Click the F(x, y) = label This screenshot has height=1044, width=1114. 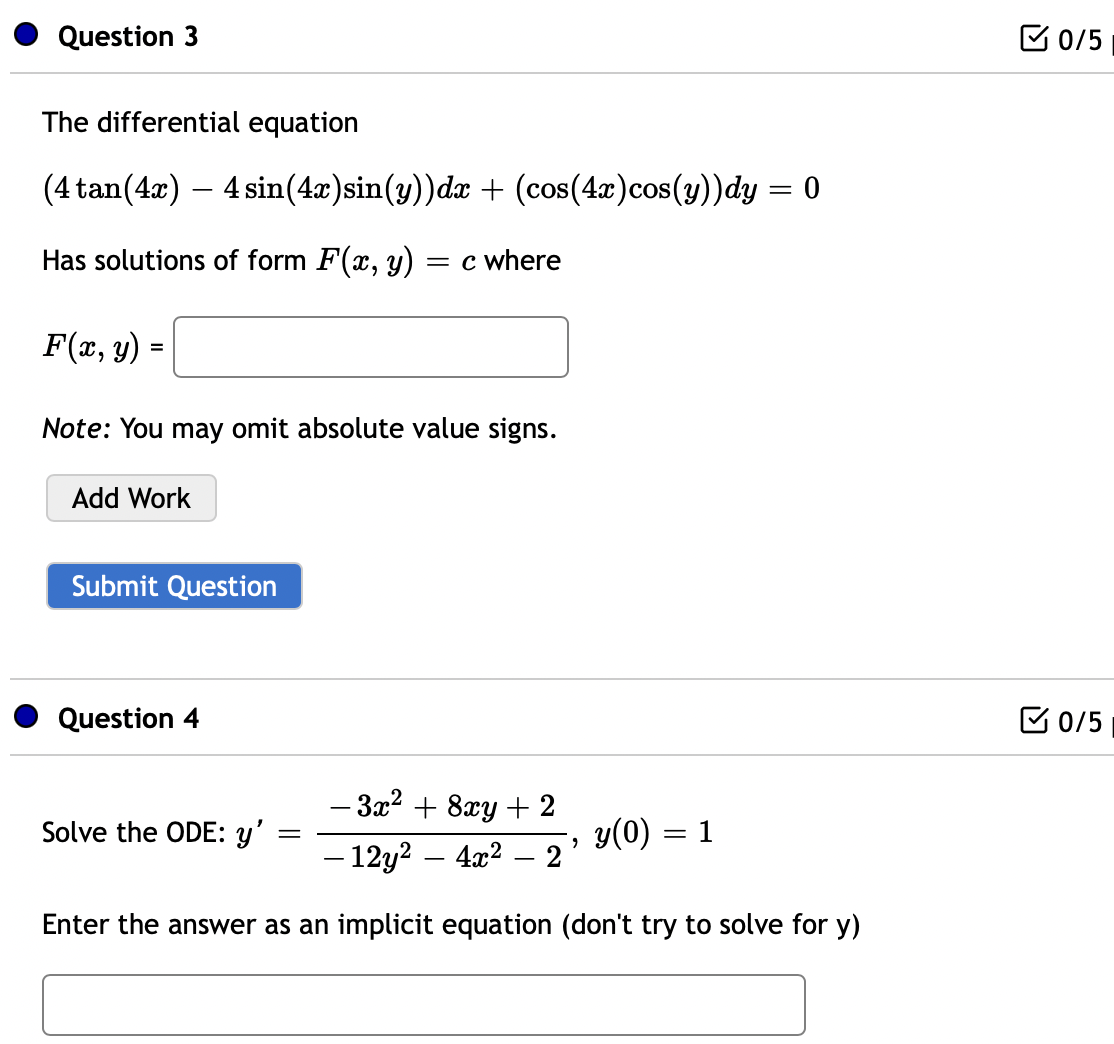click(102, 347)
